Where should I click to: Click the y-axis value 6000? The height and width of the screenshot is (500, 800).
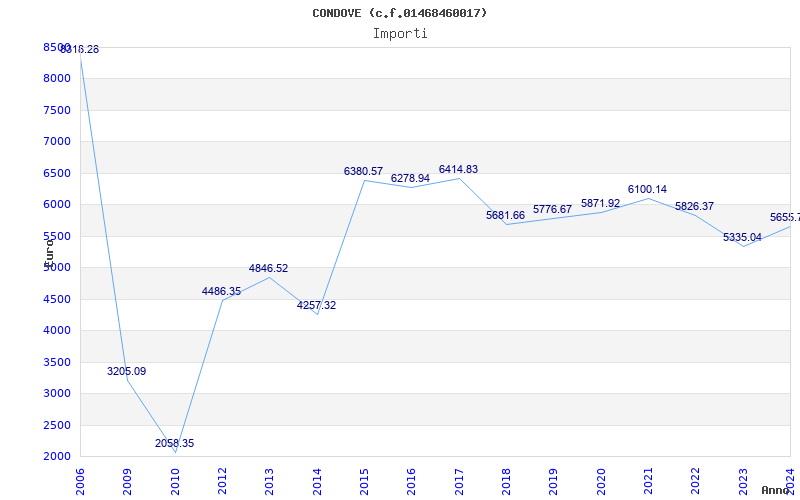pyautogui.click(x=57, y=205)
